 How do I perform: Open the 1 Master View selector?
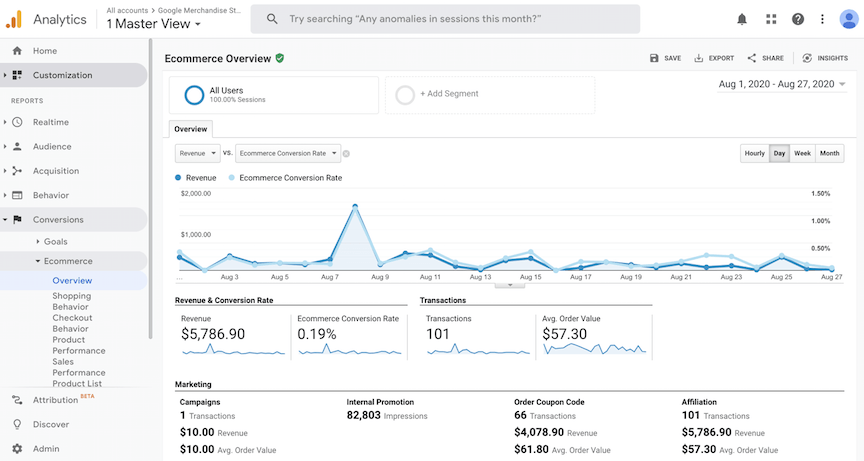click(x=153, y=24)
